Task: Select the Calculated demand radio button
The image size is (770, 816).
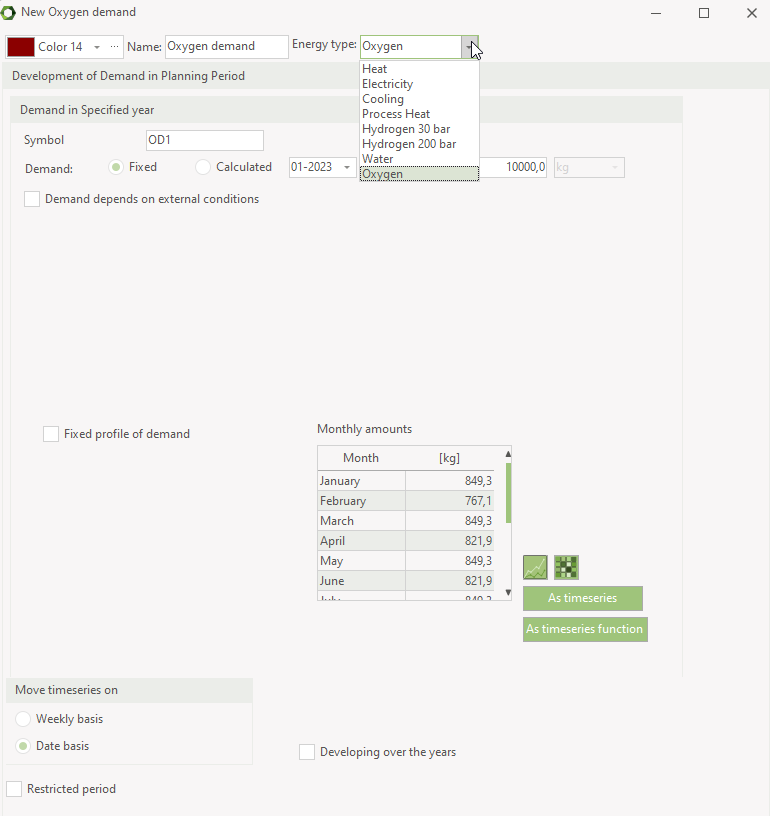Action: coord(203,167)
